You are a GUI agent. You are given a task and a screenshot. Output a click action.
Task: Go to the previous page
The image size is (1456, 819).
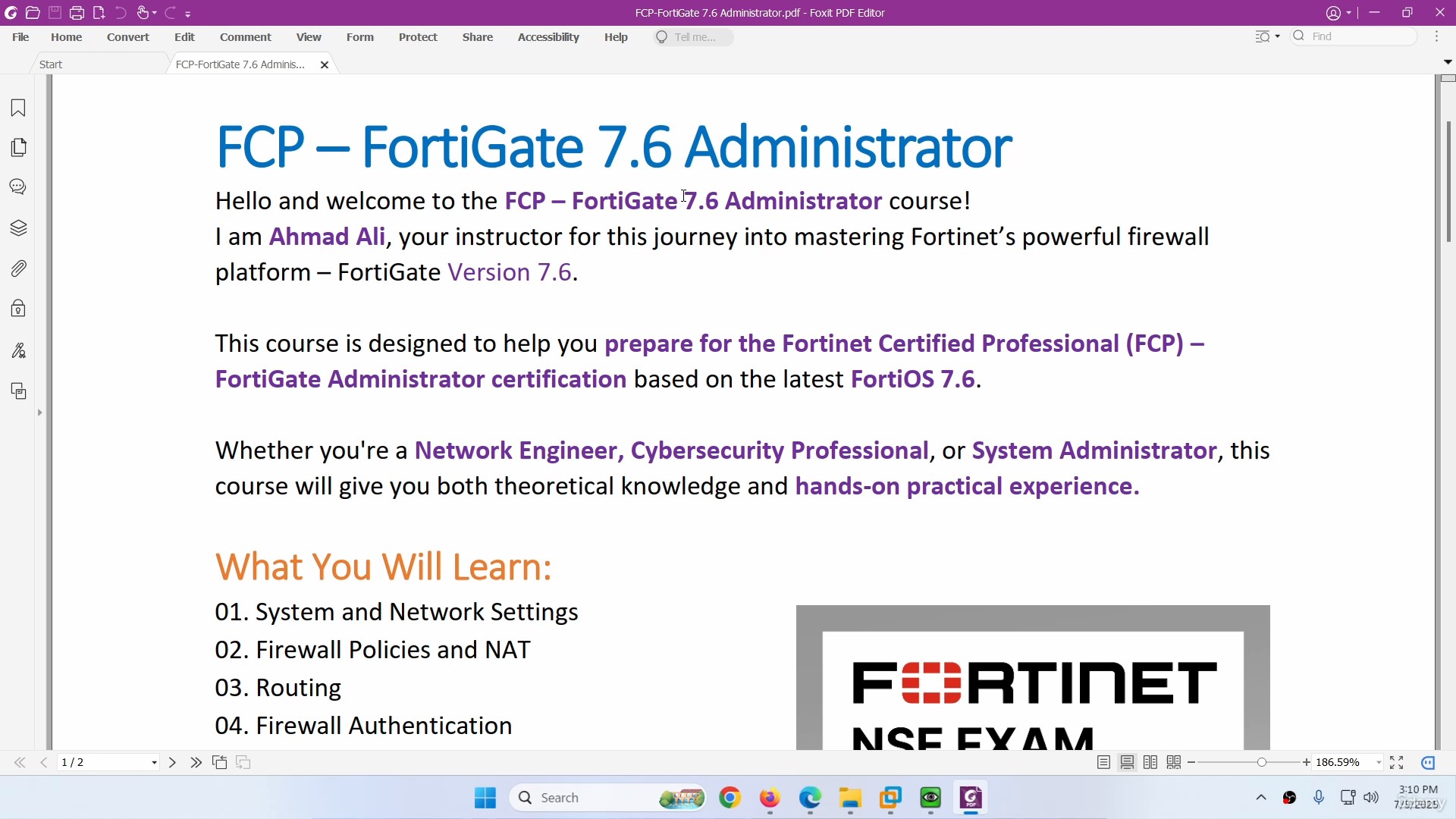tap(44, 763)
